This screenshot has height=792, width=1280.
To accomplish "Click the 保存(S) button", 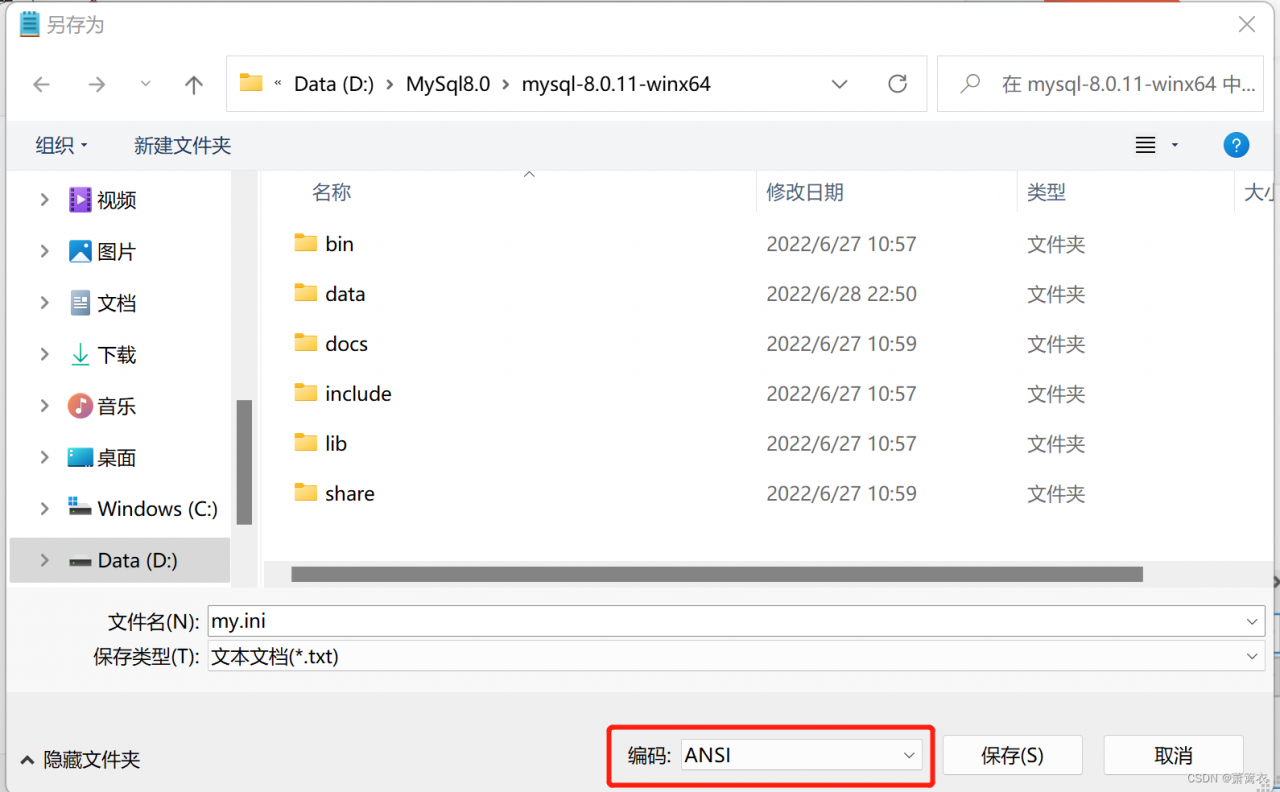I will (x=1012, y=756).
